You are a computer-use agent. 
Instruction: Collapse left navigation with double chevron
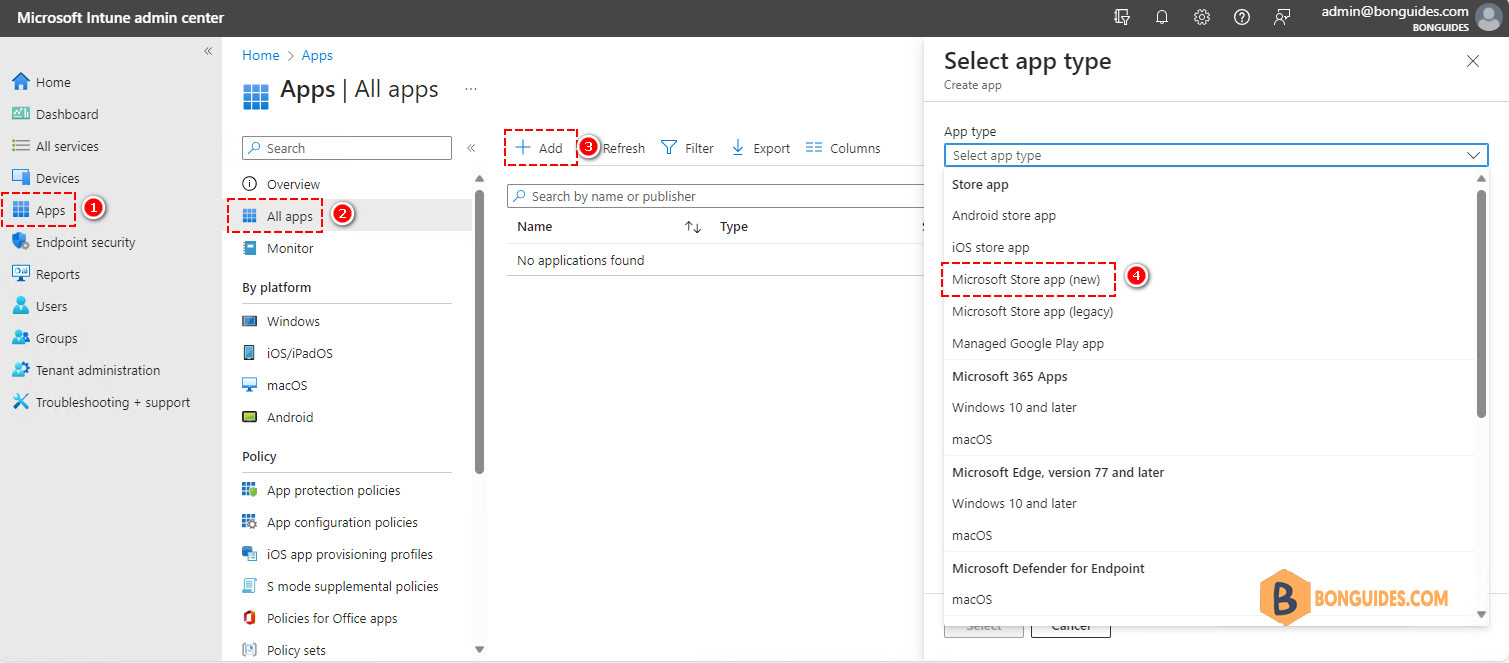[208, 51]
